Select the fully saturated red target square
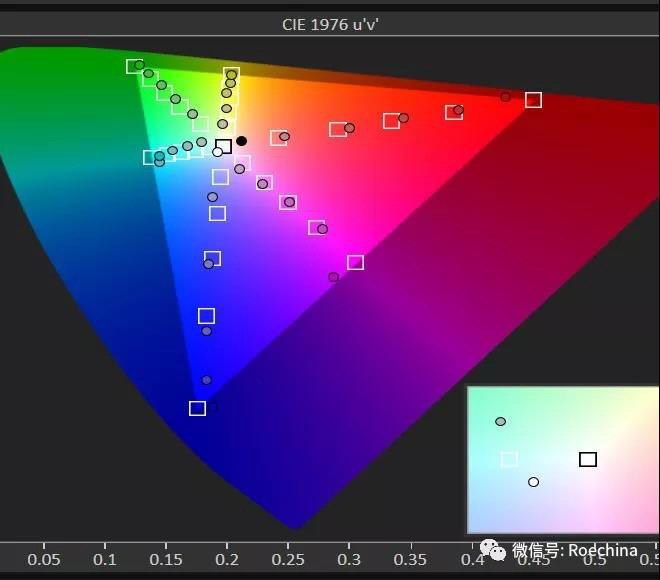This screenshot has width=660, height=580. [x=533, y=100]
